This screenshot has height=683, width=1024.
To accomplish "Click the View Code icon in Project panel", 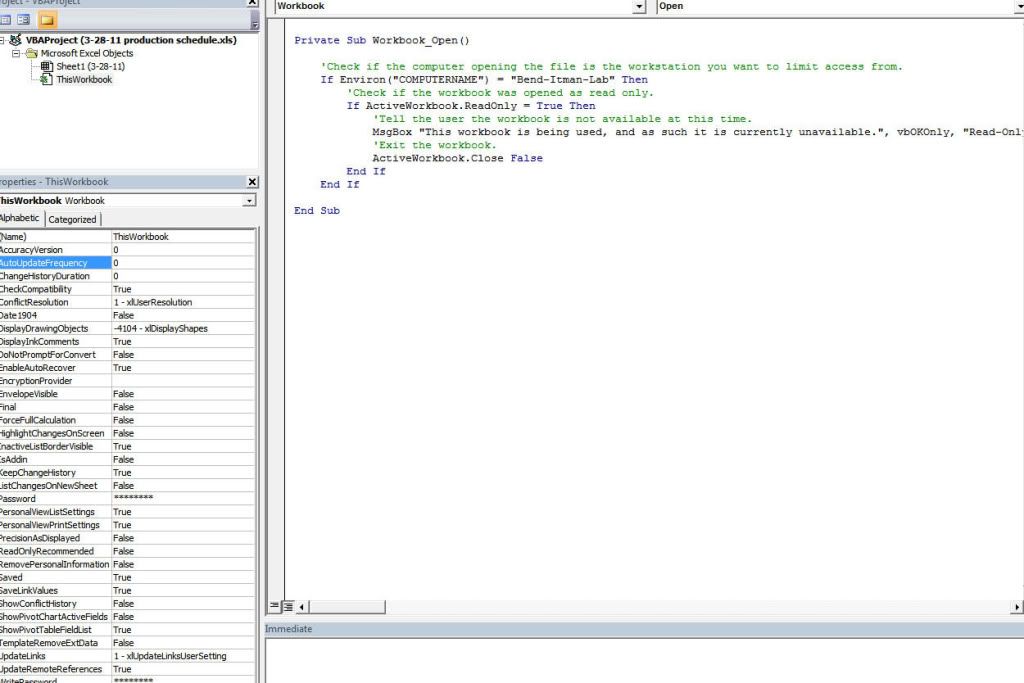I will point(5,20).
